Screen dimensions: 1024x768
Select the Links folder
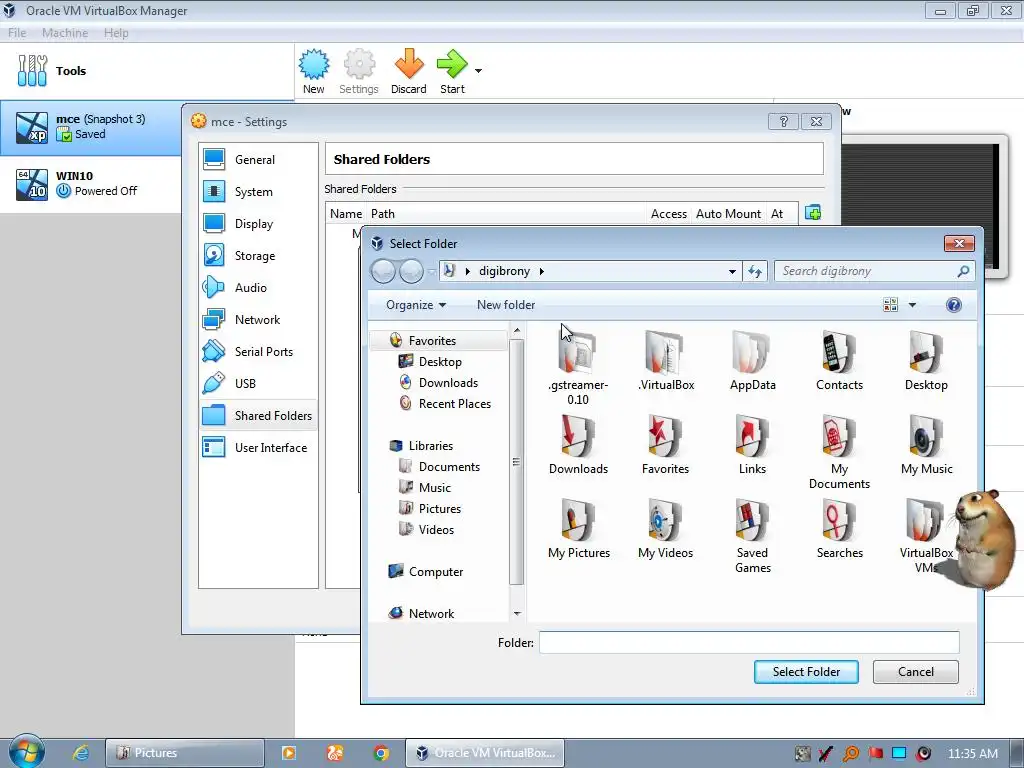coord(752,444)
